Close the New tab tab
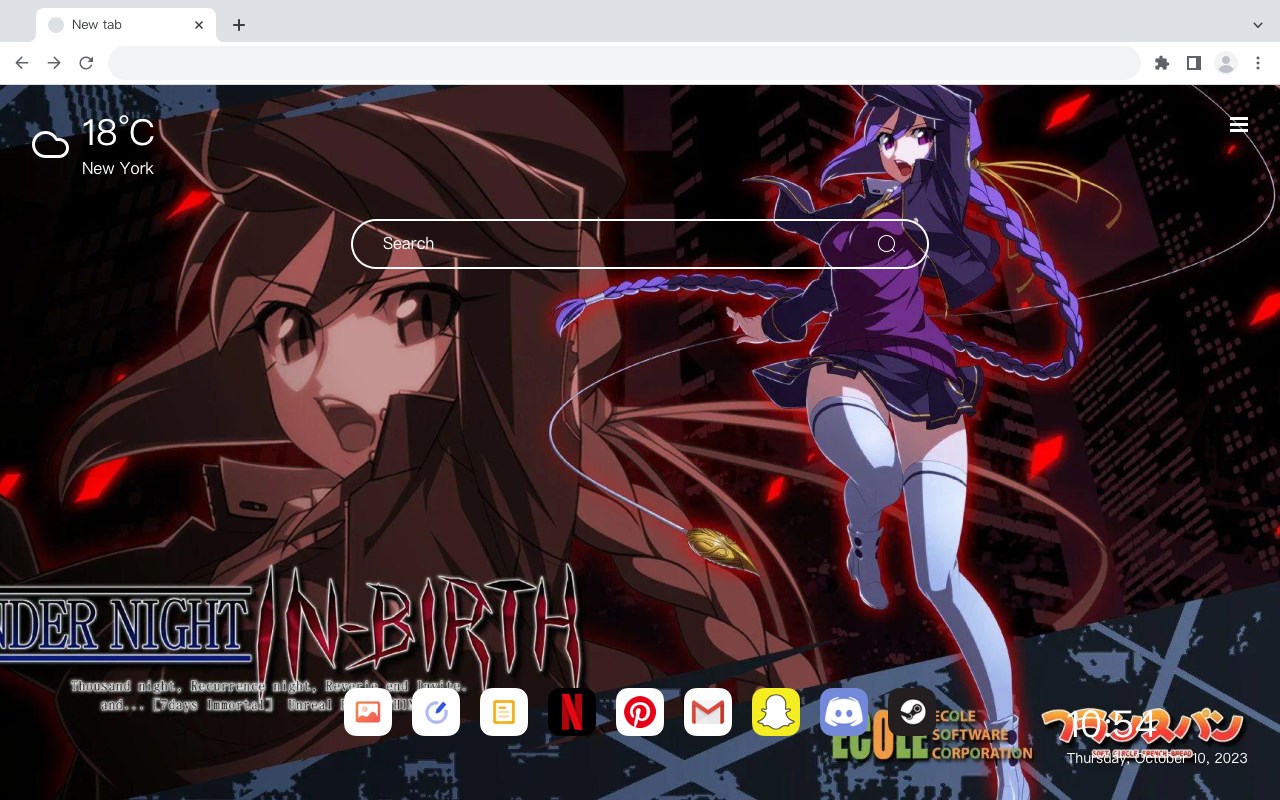The image size is (1280, 800). tap(200, 25)
